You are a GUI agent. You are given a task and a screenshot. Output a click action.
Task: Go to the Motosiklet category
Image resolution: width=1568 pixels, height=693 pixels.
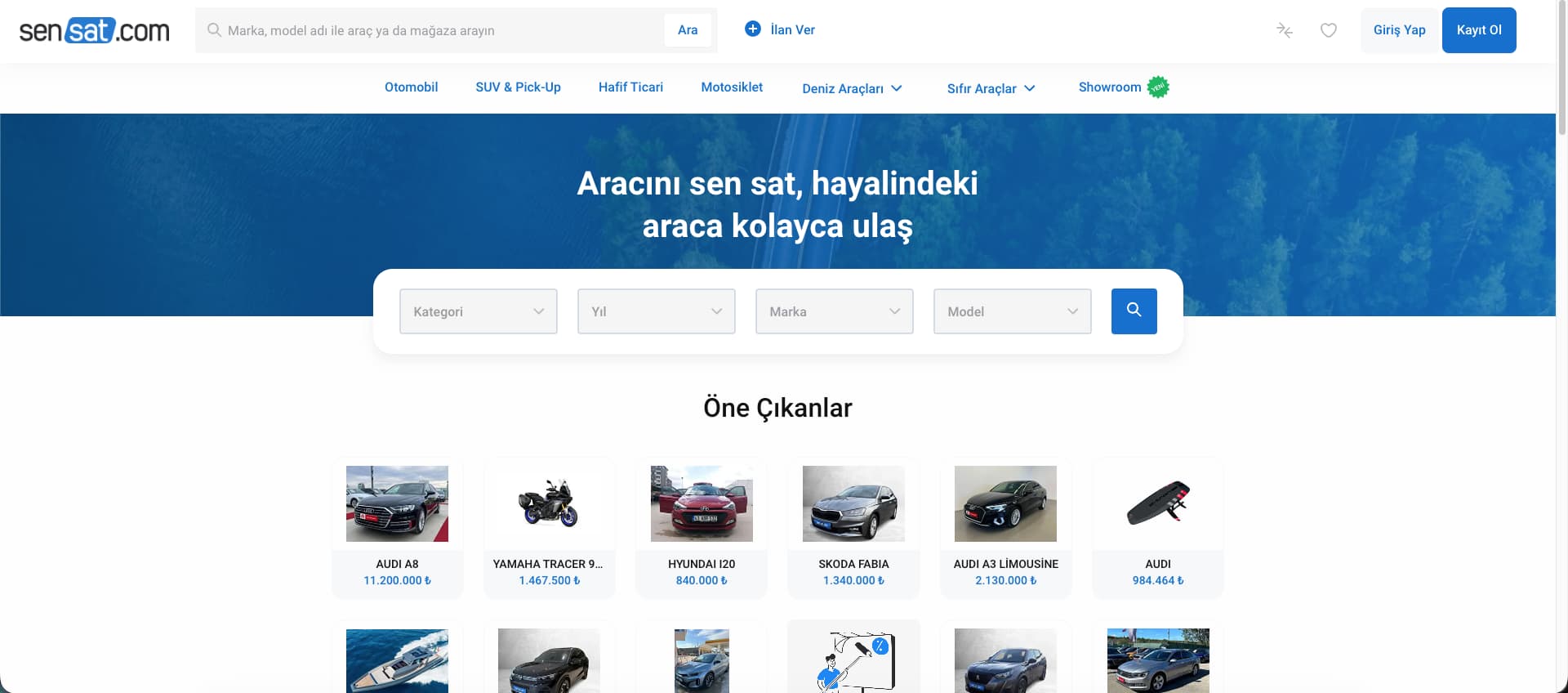click(732, 87)
